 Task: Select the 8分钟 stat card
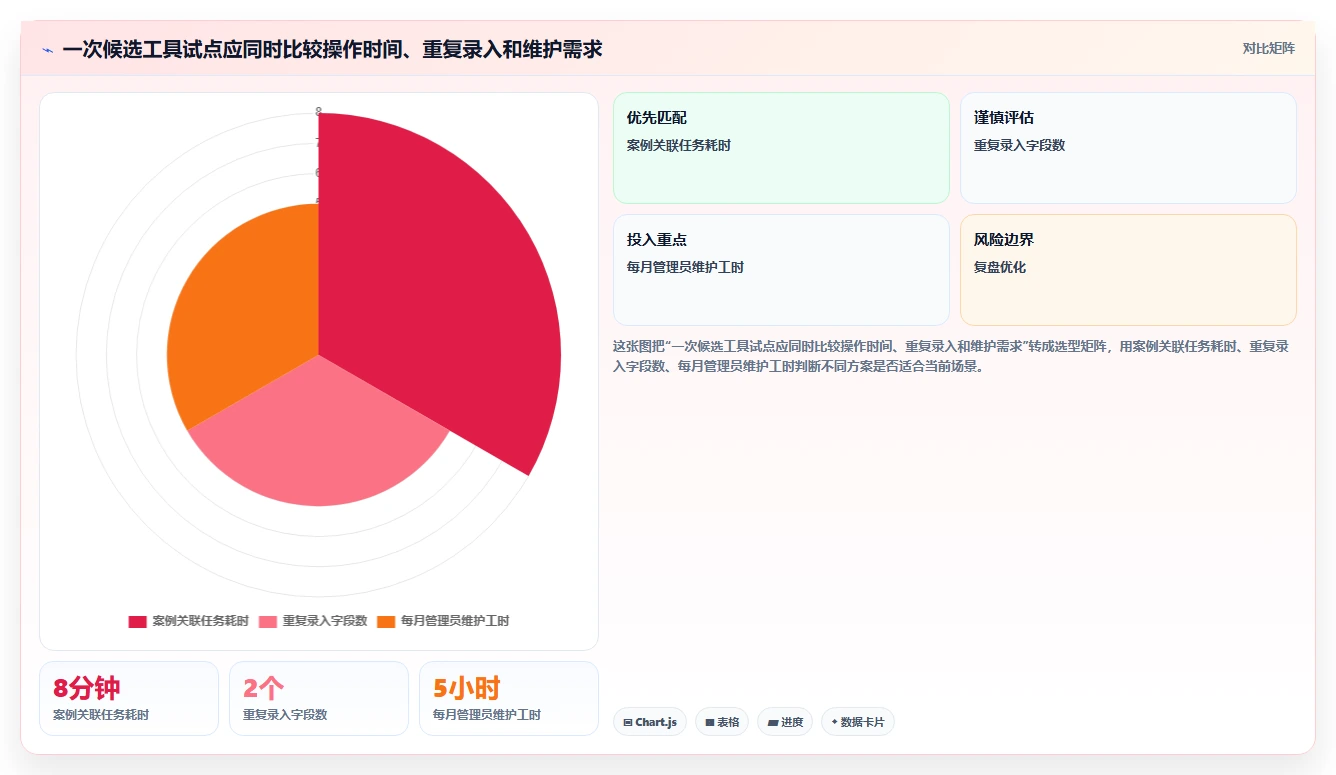129,698
